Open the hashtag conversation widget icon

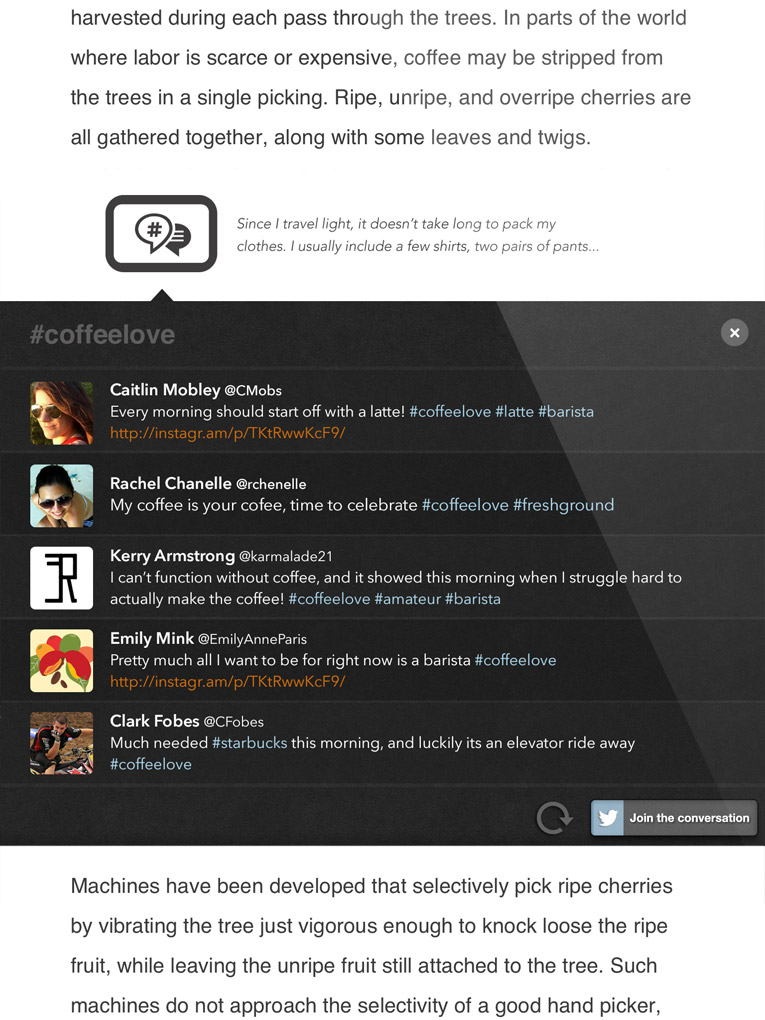161,233
